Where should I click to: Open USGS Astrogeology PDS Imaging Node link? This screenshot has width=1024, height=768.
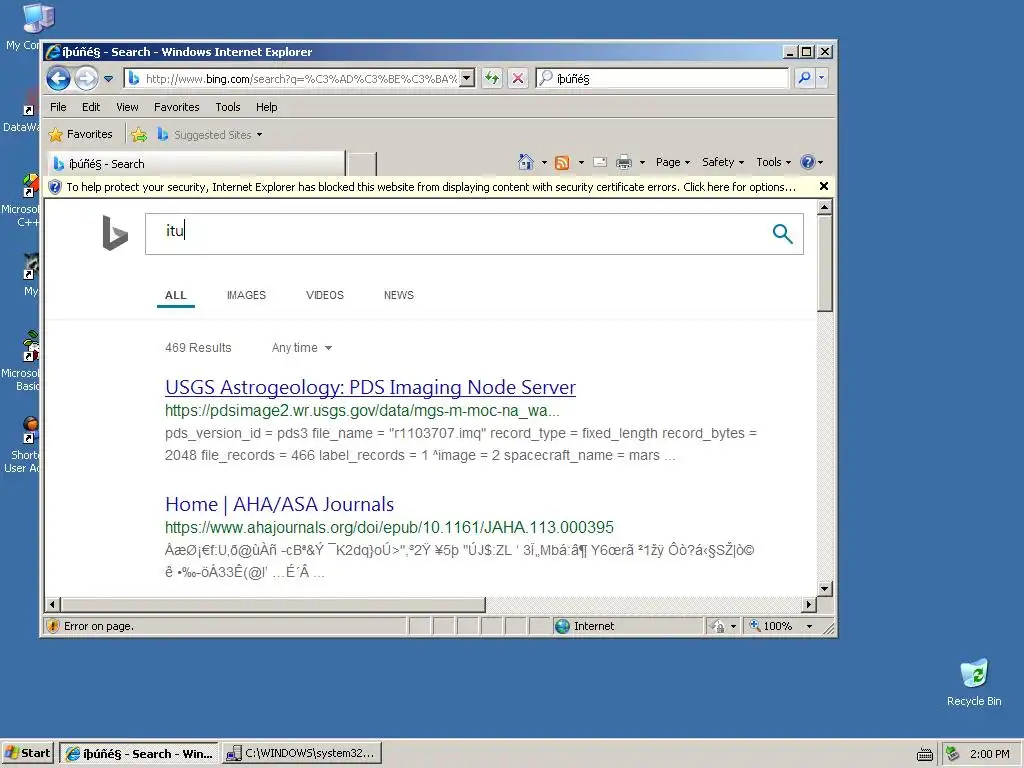tap(370, 387)
